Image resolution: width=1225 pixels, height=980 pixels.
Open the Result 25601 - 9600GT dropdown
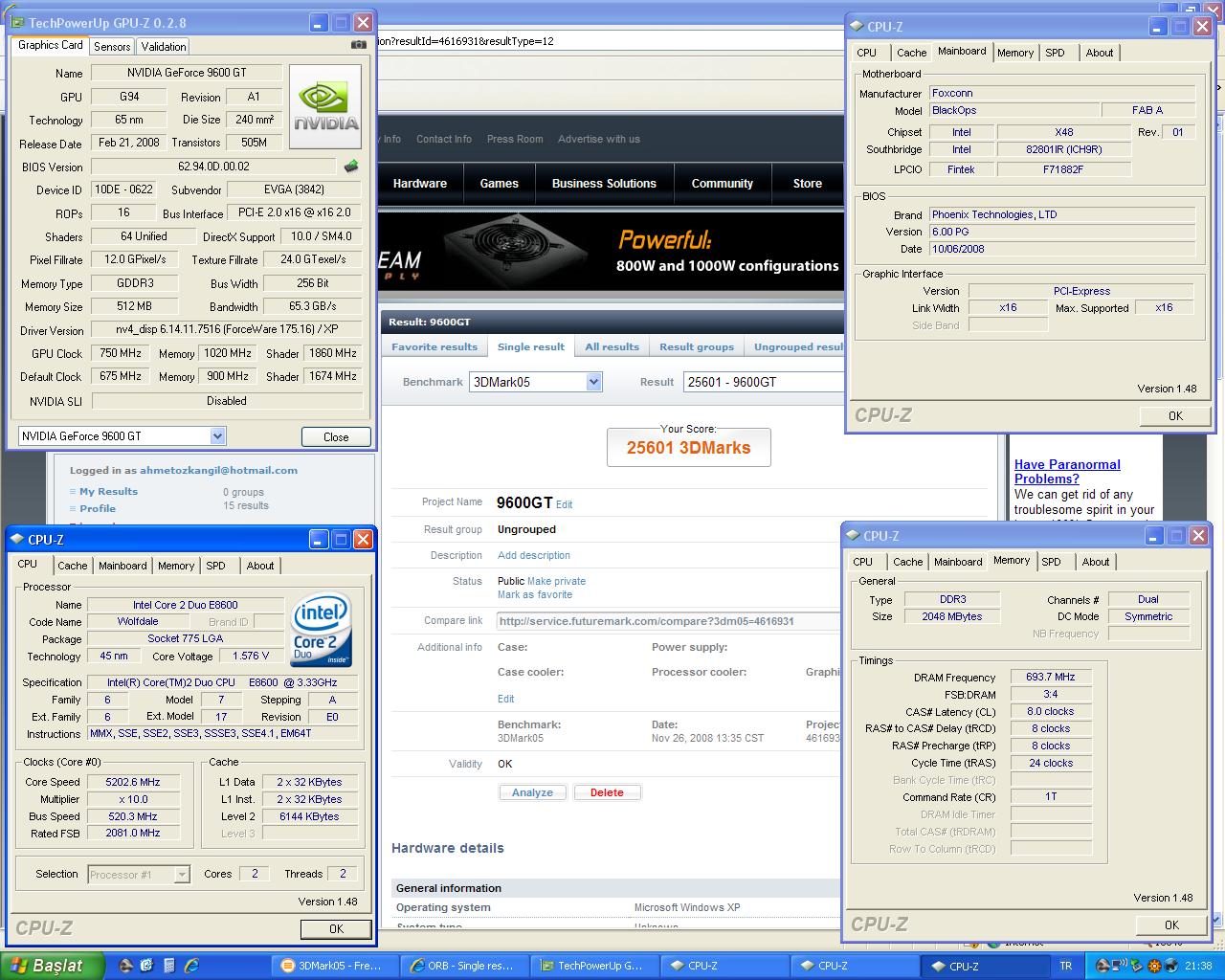(763, 382)
